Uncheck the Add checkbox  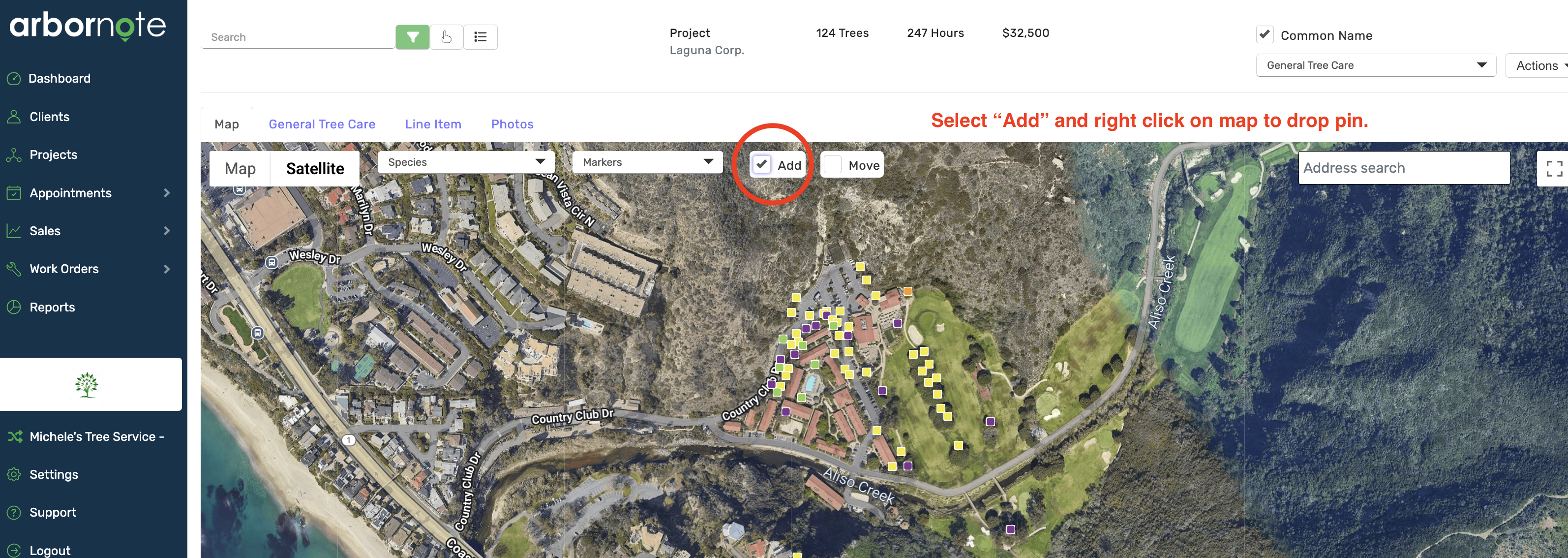[x=761, y=164]
